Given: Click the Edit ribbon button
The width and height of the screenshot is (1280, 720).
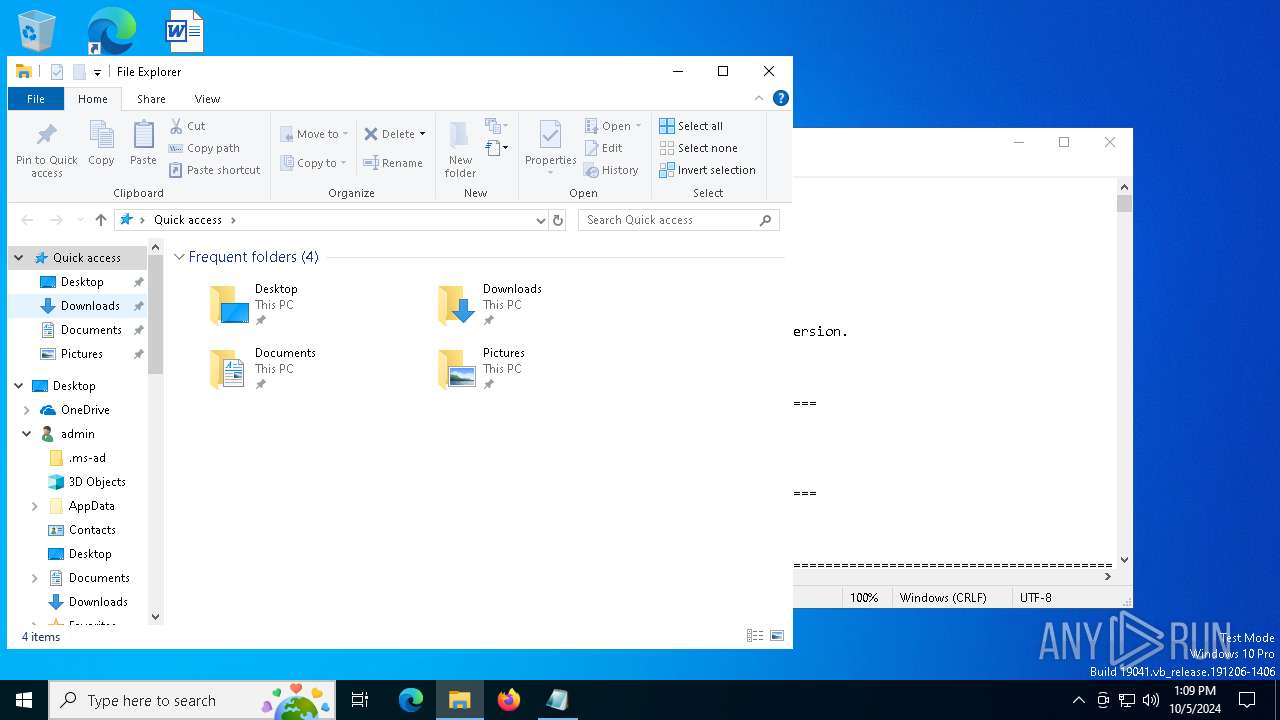Looking at the screenshot, I should click(604, 148).
